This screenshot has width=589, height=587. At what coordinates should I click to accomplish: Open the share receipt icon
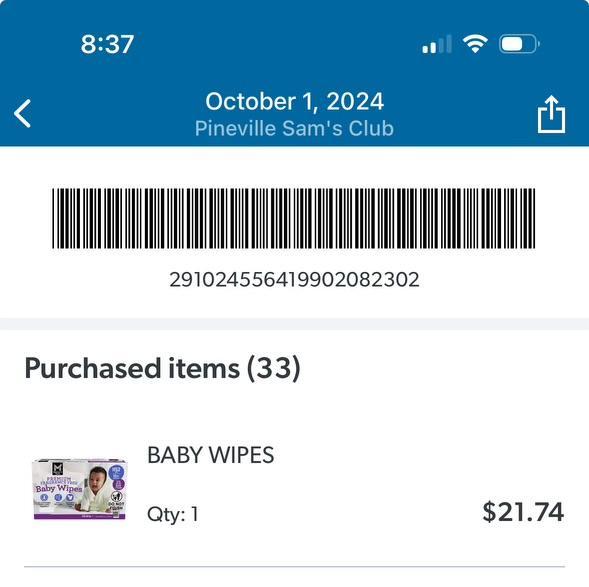(x=551, y=114)
